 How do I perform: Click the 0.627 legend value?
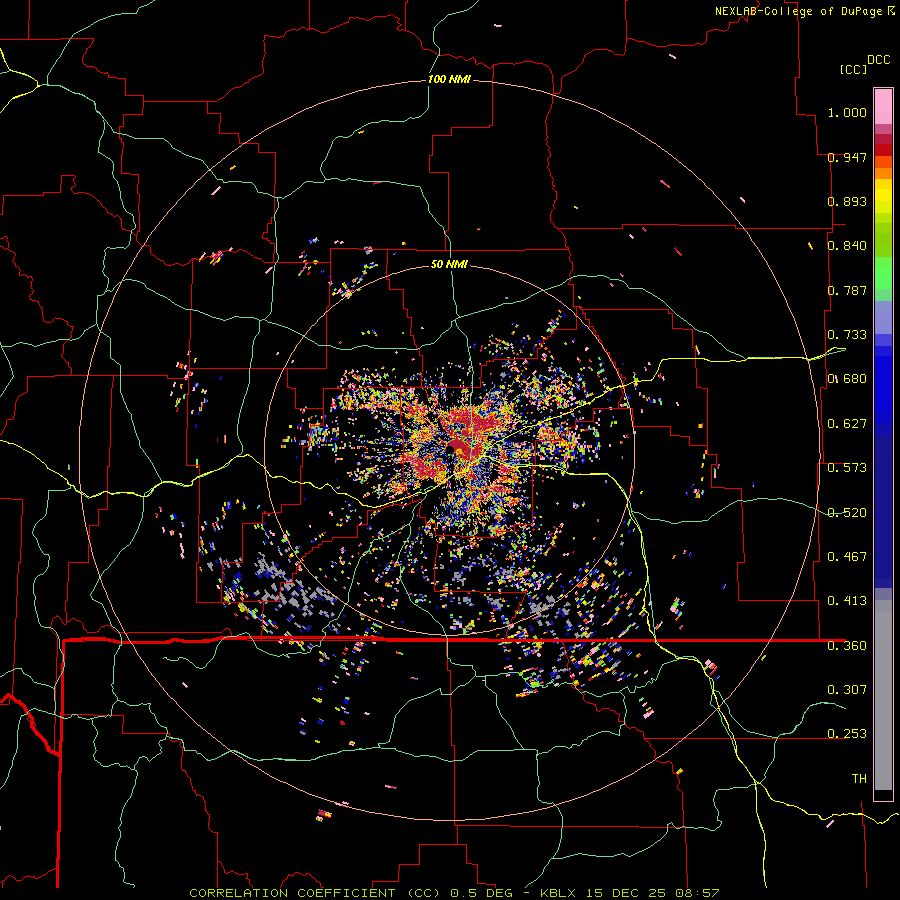(x=847, y=424)
